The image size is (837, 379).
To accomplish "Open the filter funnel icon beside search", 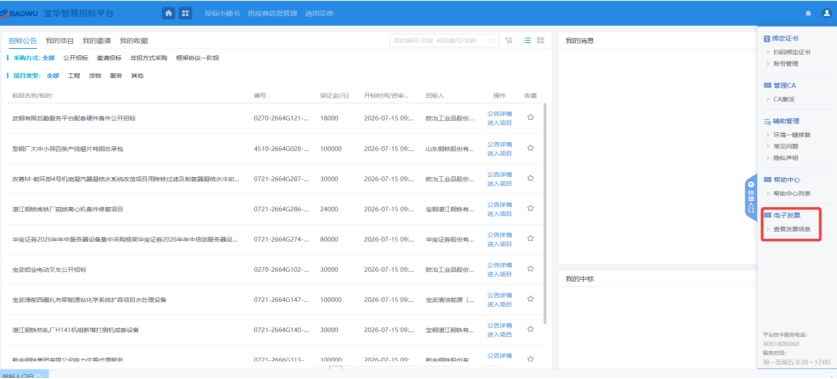I will pyautogui.click(x=509, y=41).
